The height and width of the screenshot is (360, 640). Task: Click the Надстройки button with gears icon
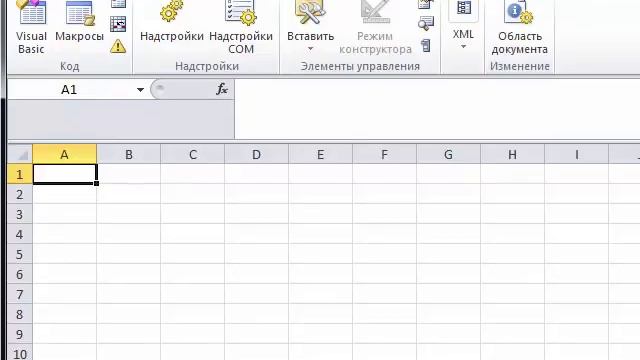pos(171,22)
